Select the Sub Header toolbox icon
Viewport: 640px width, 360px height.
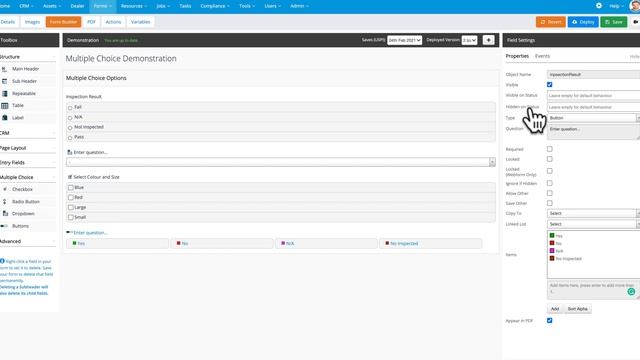click(4, 81)
